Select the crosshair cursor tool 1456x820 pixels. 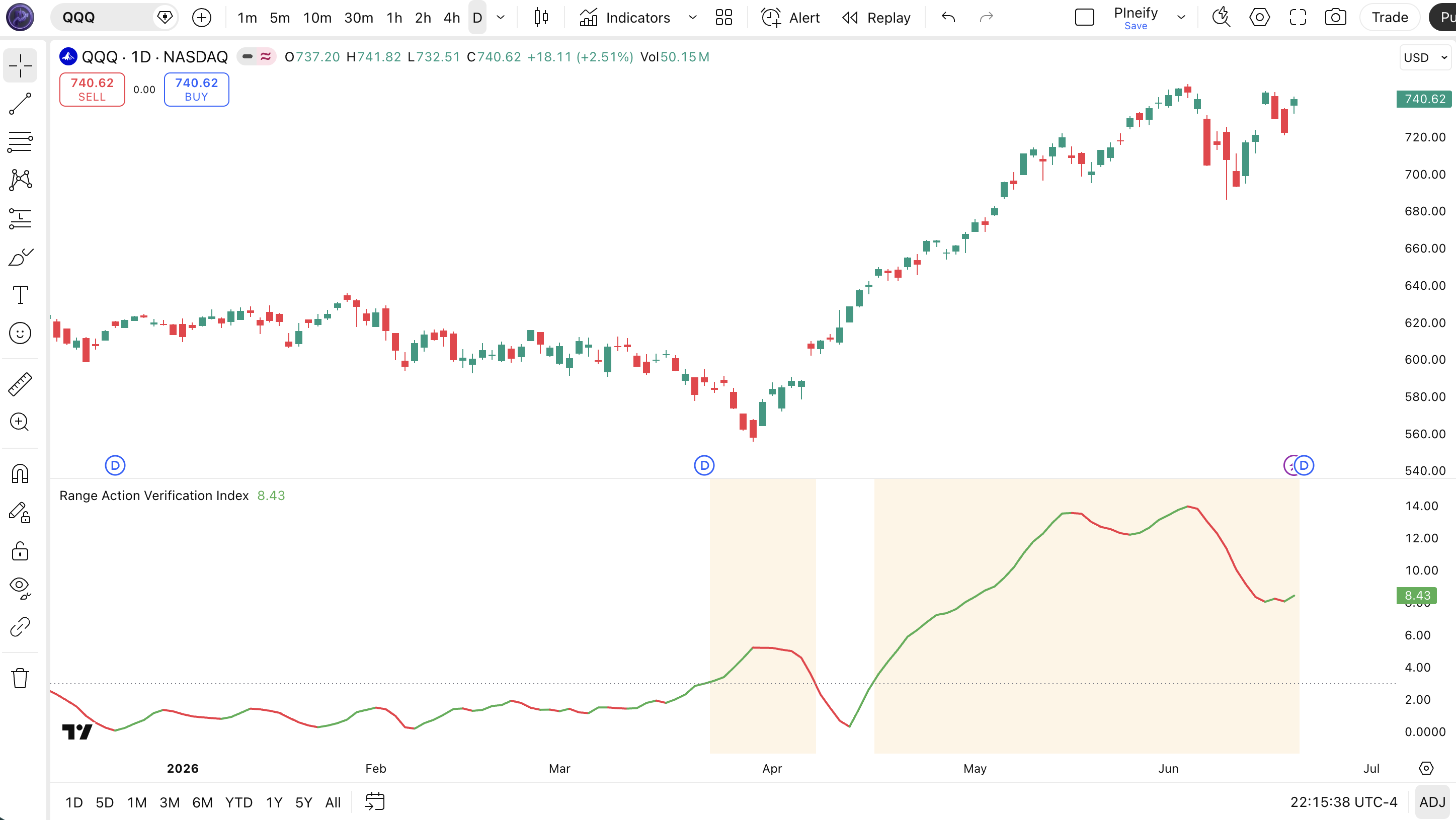point(20,65)
